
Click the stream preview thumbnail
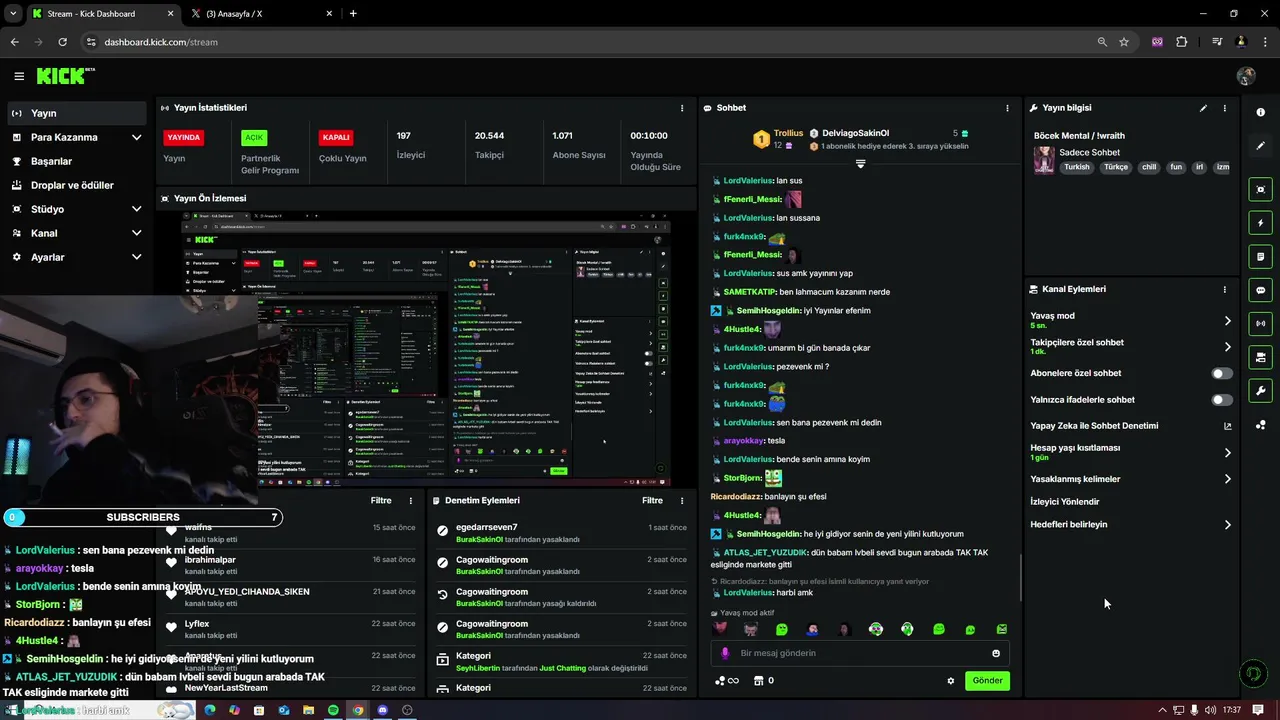(x=426, y=350)
